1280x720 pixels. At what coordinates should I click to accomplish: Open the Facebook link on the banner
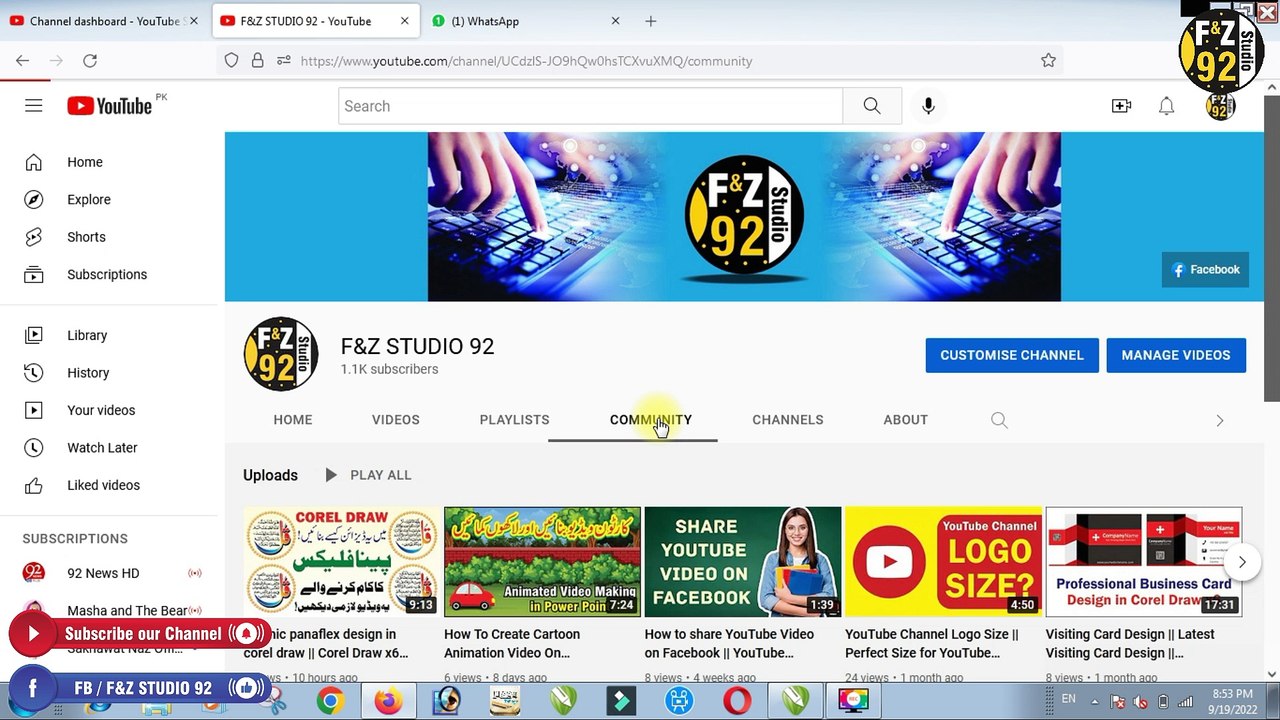click(1206, 270)
